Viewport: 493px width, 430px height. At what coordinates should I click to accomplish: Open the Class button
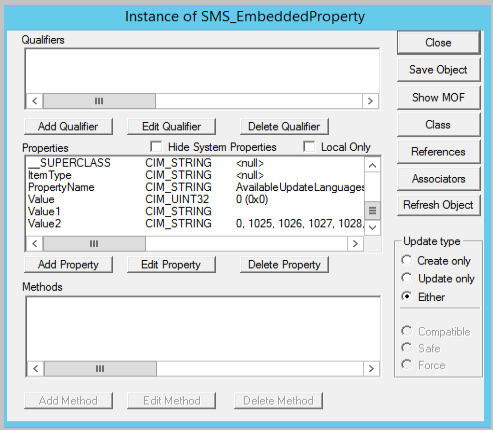pos(438,125)
